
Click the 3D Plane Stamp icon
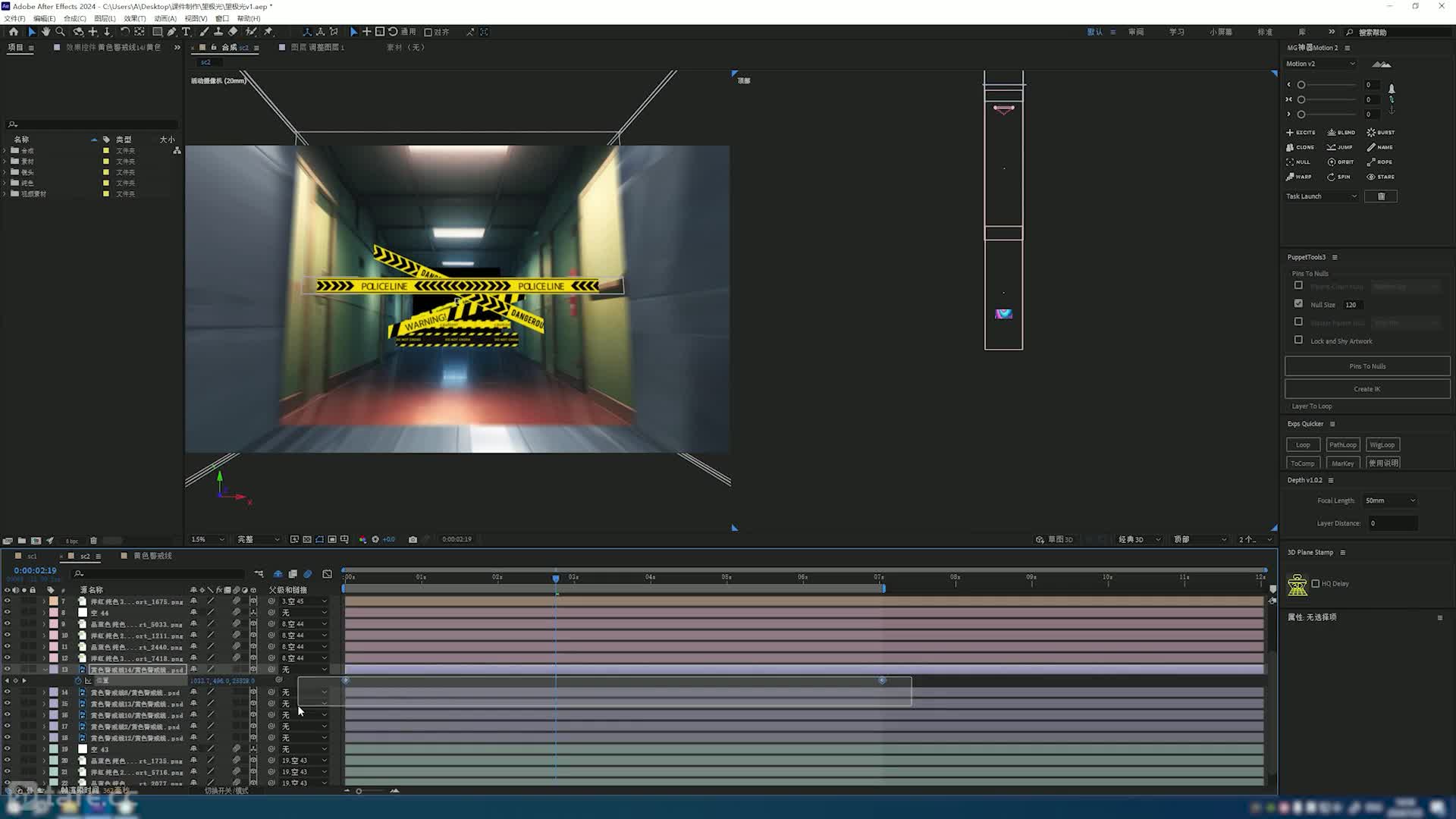[x=1298, y=584]
